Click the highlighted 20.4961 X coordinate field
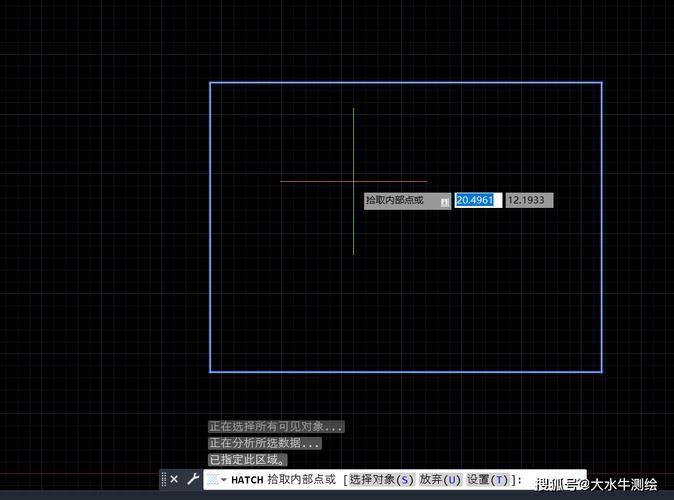674x500 pixels. click(x=477, y=200)
